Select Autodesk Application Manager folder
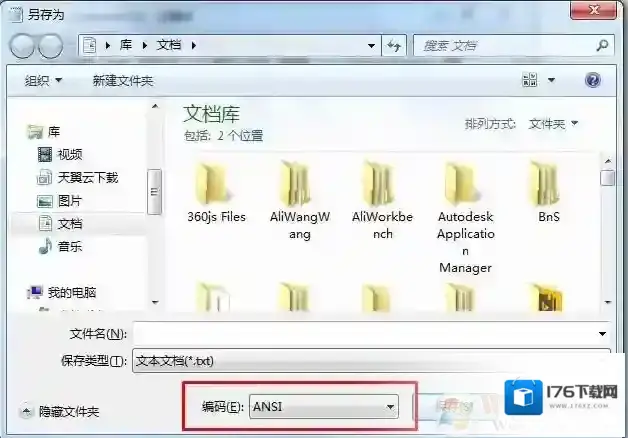This screenshot has height=438, width=628. point(465,217)
